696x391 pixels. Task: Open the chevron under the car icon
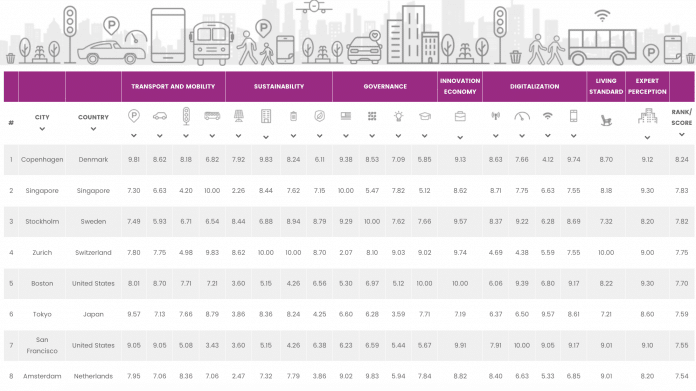pyautogui.click(x=160, y=136)
